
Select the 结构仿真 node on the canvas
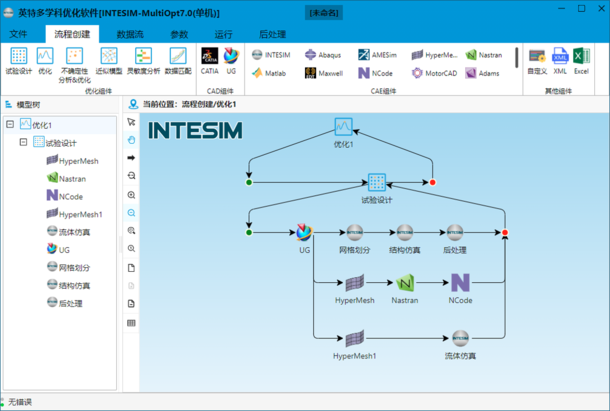405,232
